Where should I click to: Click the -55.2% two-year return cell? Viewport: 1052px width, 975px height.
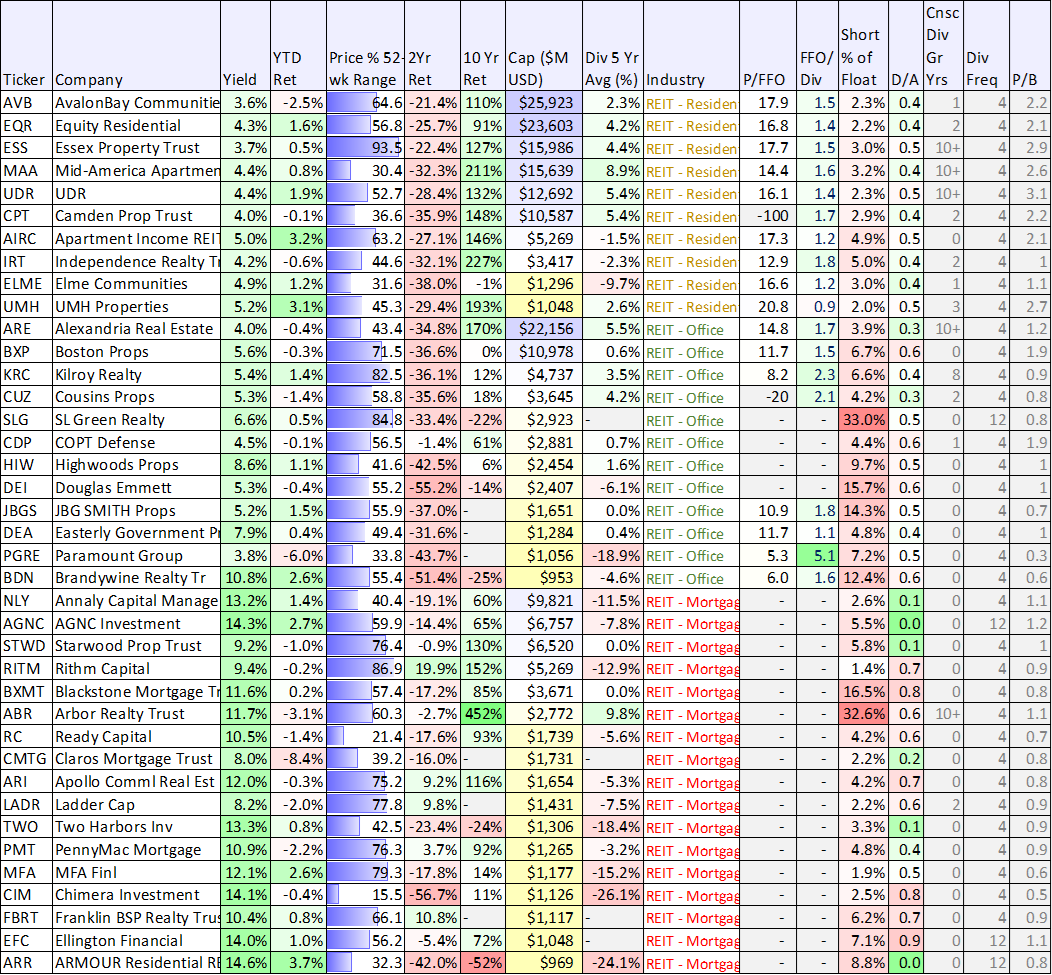[x=432, y=488]
